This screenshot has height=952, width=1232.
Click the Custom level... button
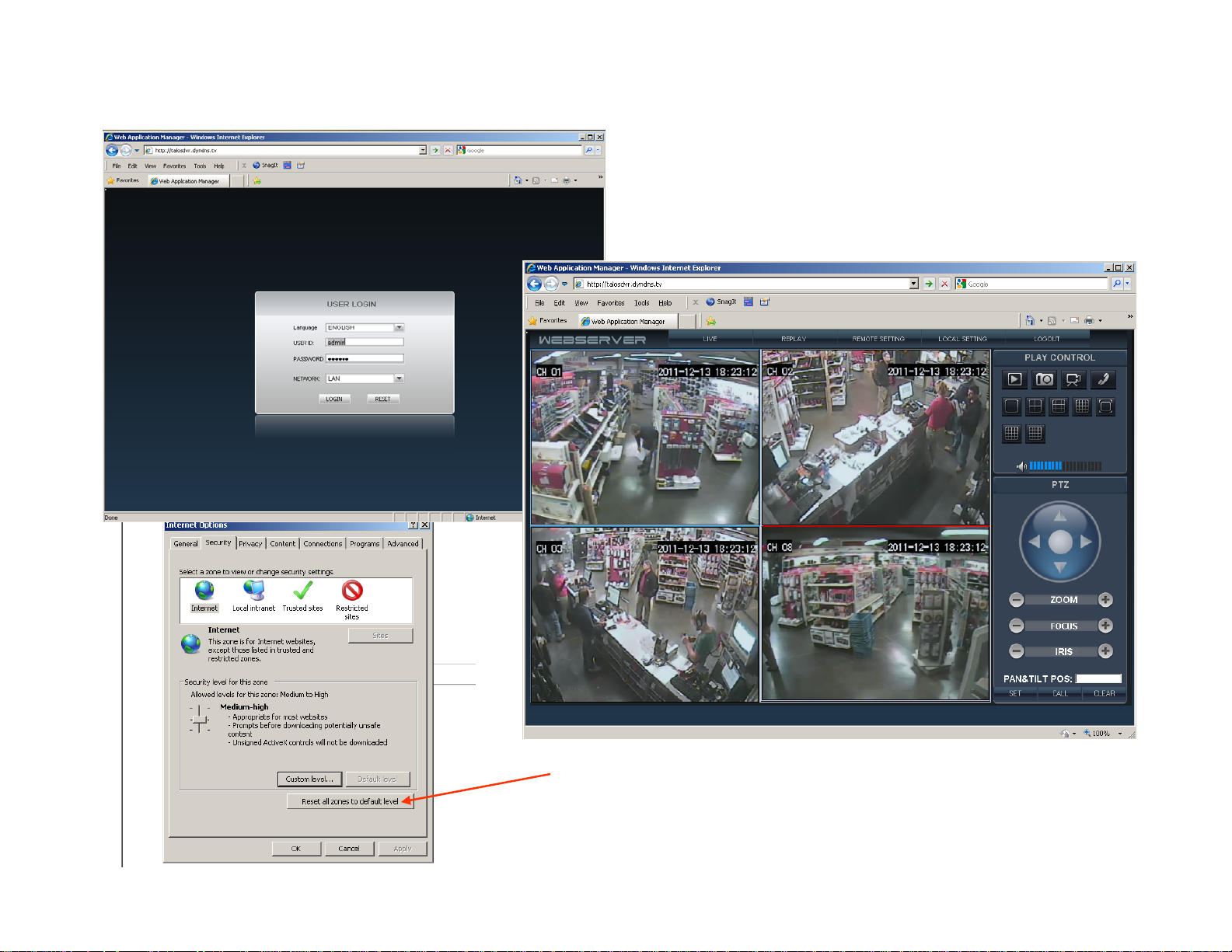309,779
